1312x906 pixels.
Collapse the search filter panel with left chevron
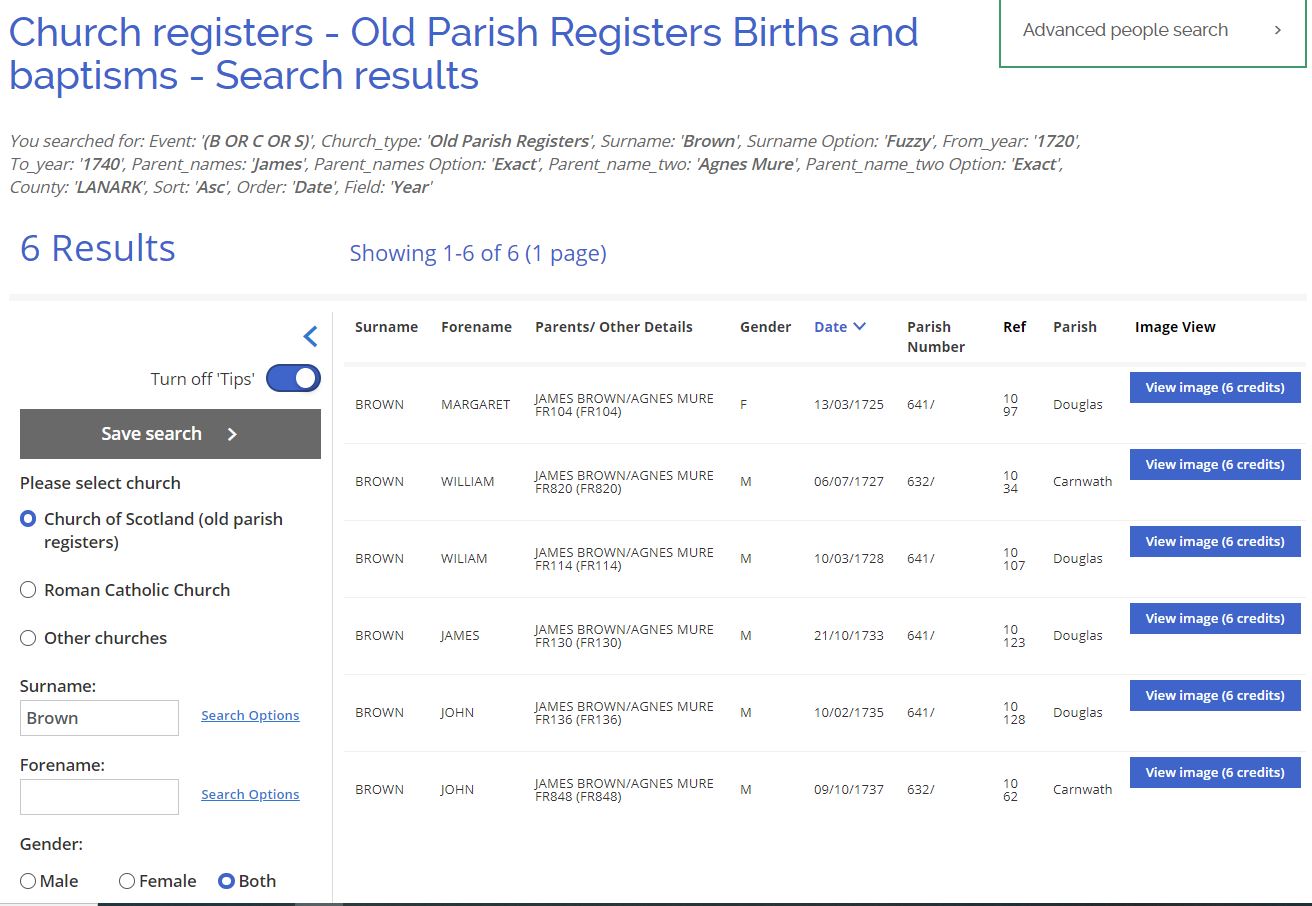tap(310, 337)
